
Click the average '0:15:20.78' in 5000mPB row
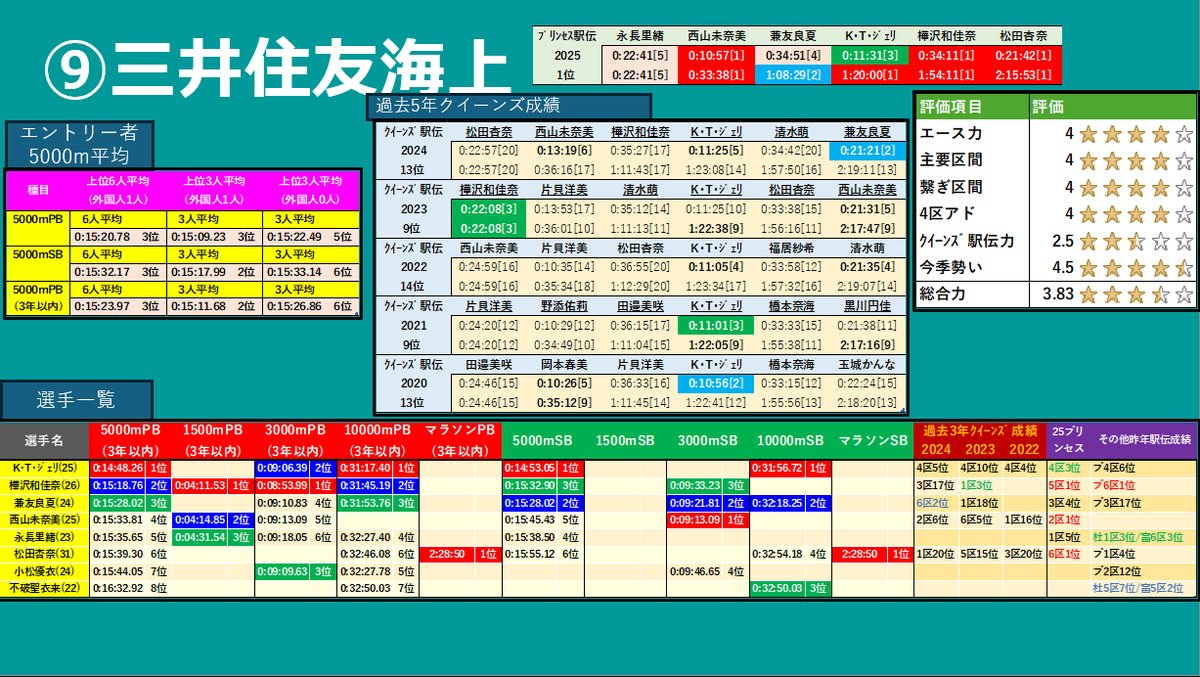point(101,236)
